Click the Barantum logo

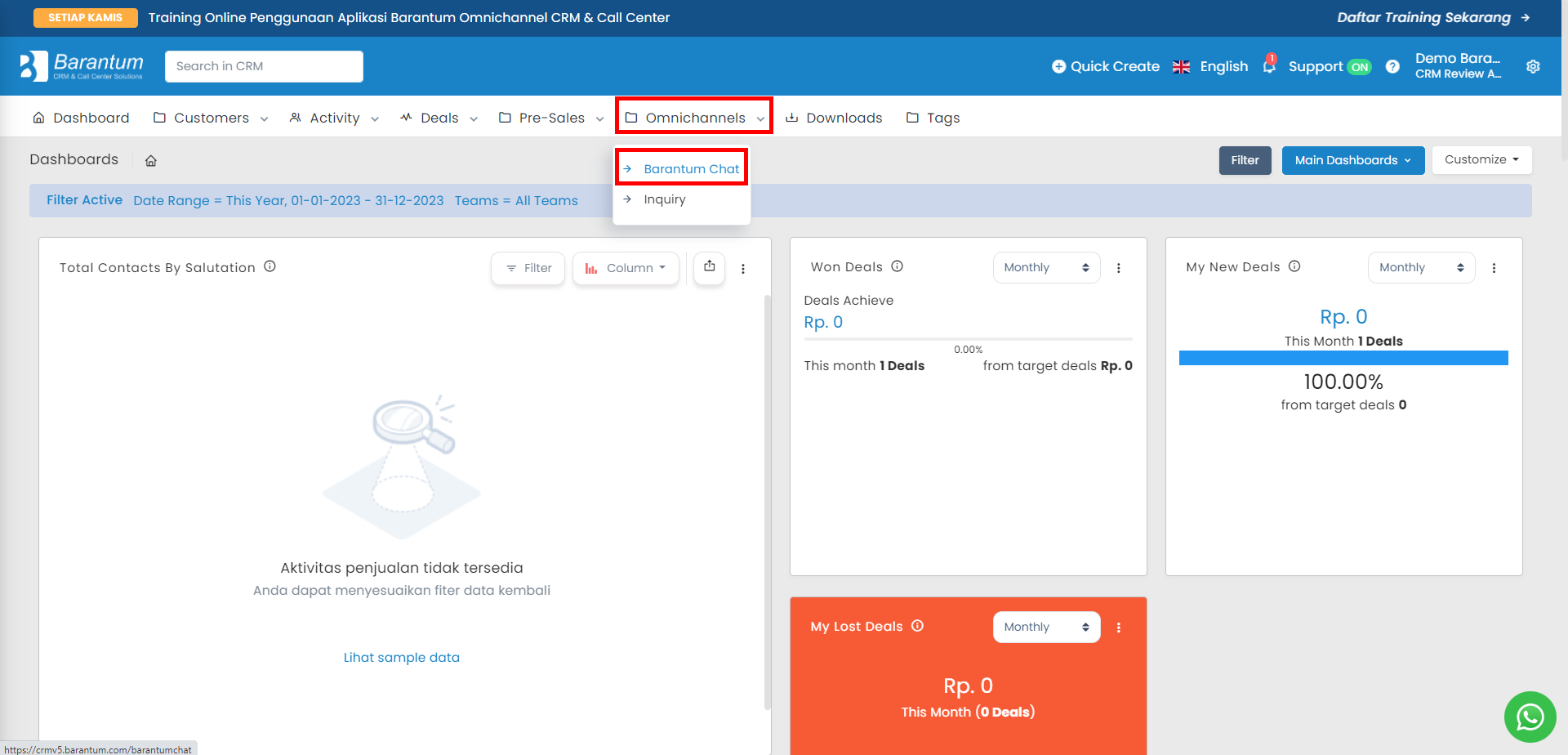(82, 66)
